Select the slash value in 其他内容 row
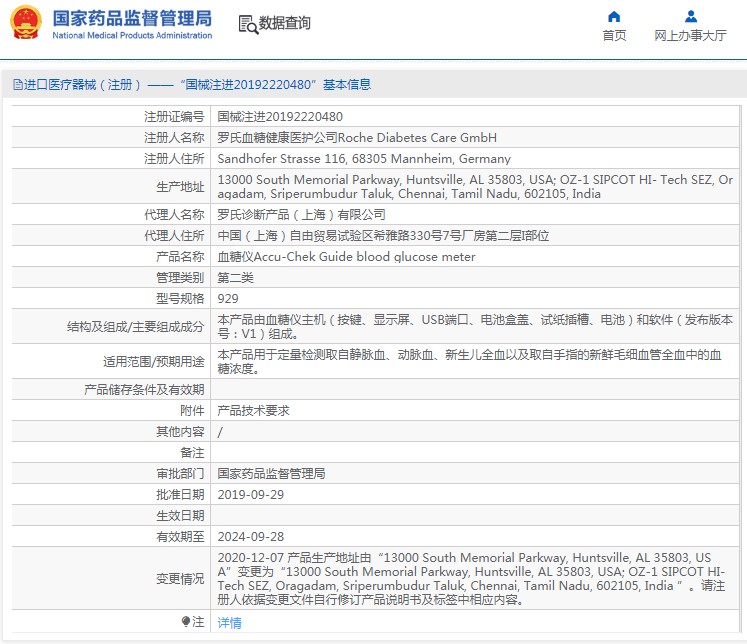Screen dimensions: 747x644 [x=220, y=432]
